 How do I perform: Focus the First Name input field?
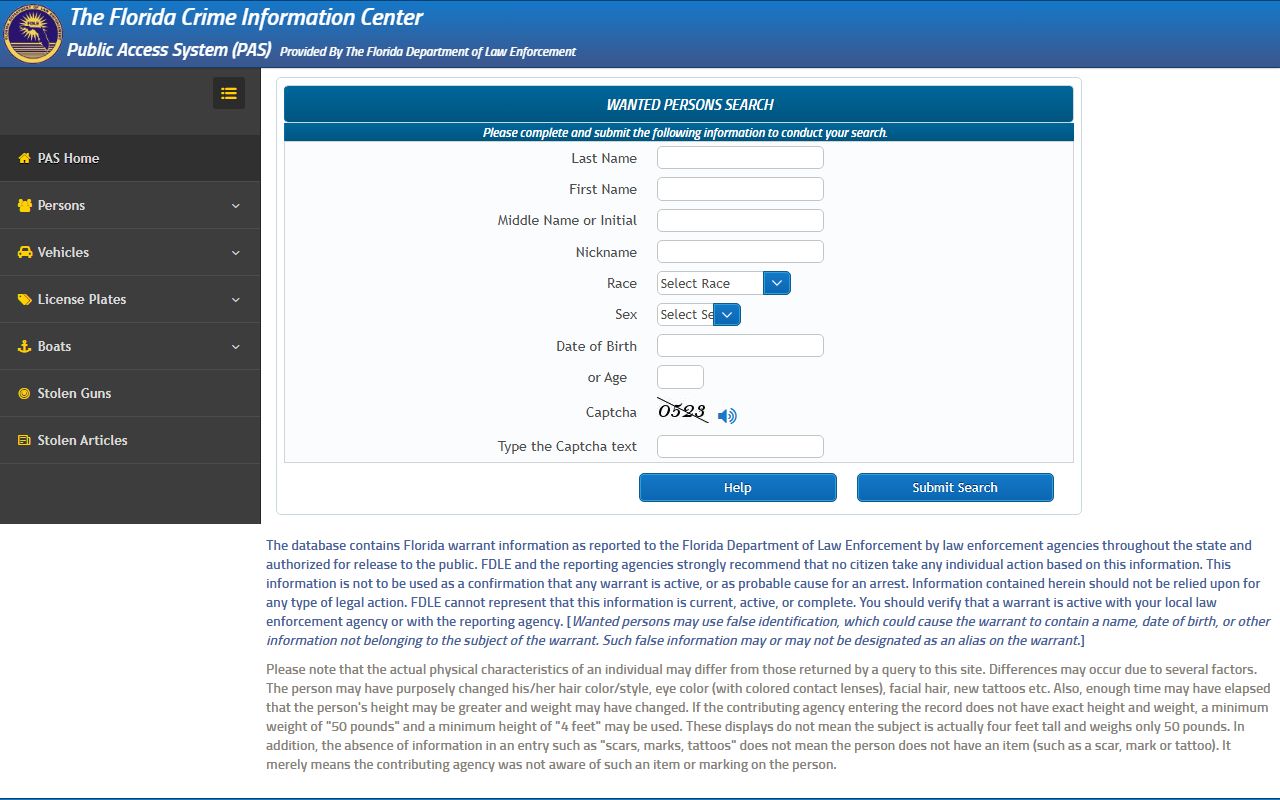tap(740, 189)
